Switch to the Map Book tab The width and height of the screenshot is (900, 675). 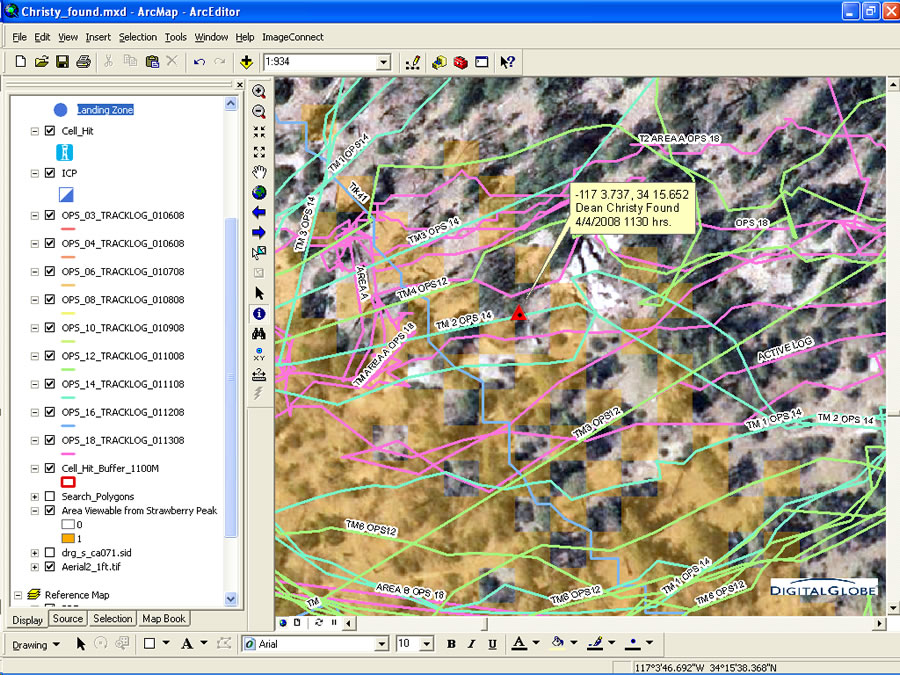(x=163, y=619)
